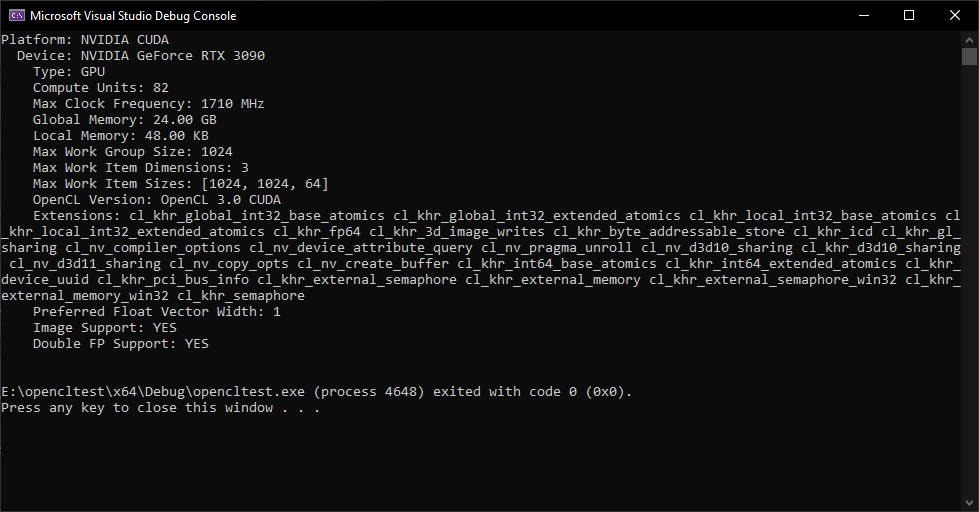Select the Device: NVIDIA GeForce RTX 3090 line
This screenshot has width=979, height=512.
(x=141, y=56)
